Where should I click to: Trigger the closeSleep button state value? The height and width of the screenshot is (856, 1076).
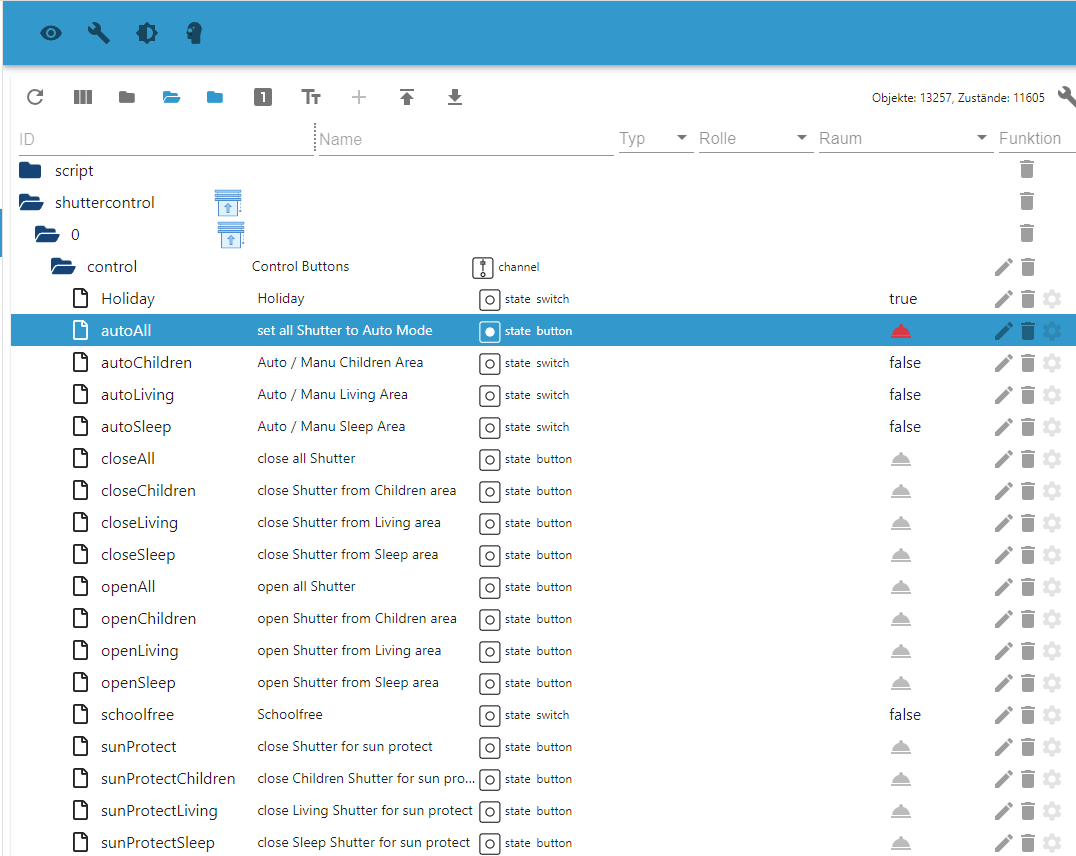(901, 555)
